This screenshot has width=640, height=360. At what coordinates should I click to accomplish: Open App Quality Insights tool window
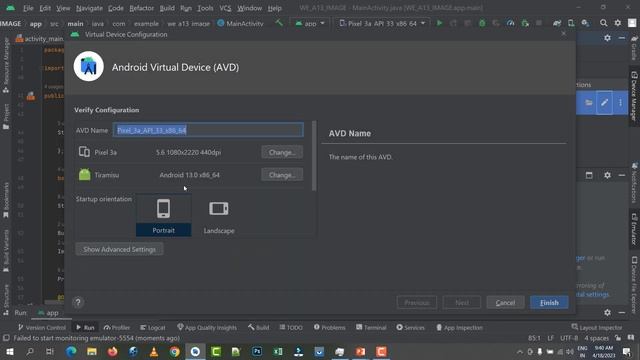tap(207, 327)
